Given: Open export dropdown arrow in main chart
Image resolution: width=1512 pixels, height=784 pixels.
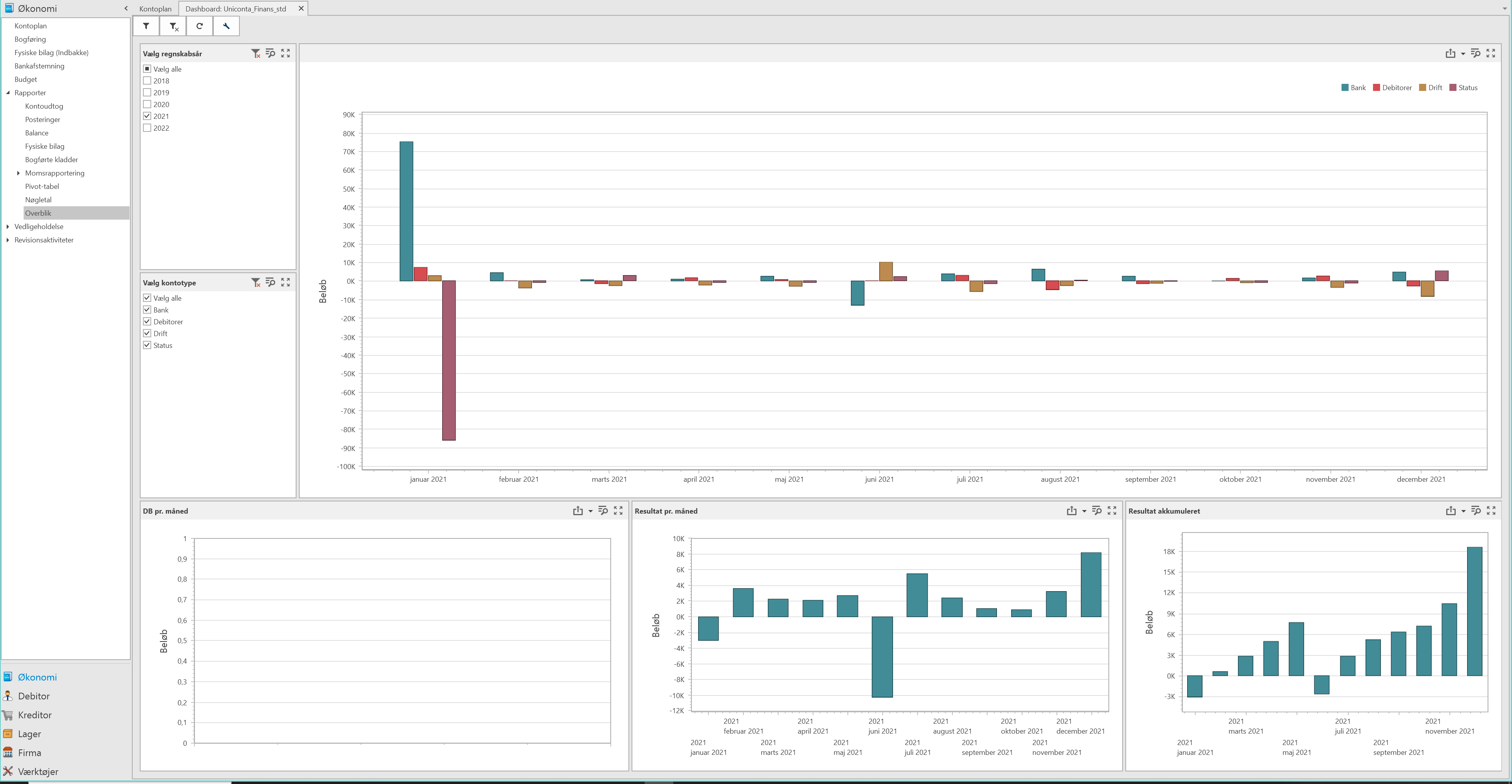Looking at the screenshot, I should (1463, 54).
